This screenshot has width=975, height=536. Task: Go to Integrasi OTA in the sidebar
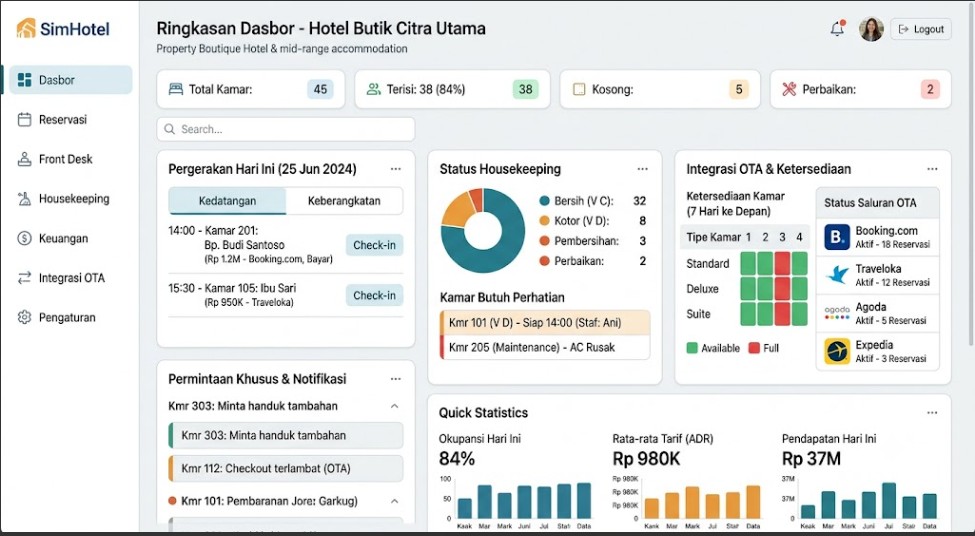coord(71,278)
